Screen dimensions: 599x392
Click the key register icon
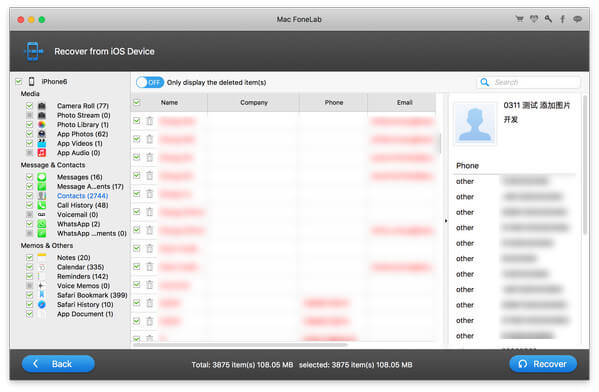coord(548,19)
